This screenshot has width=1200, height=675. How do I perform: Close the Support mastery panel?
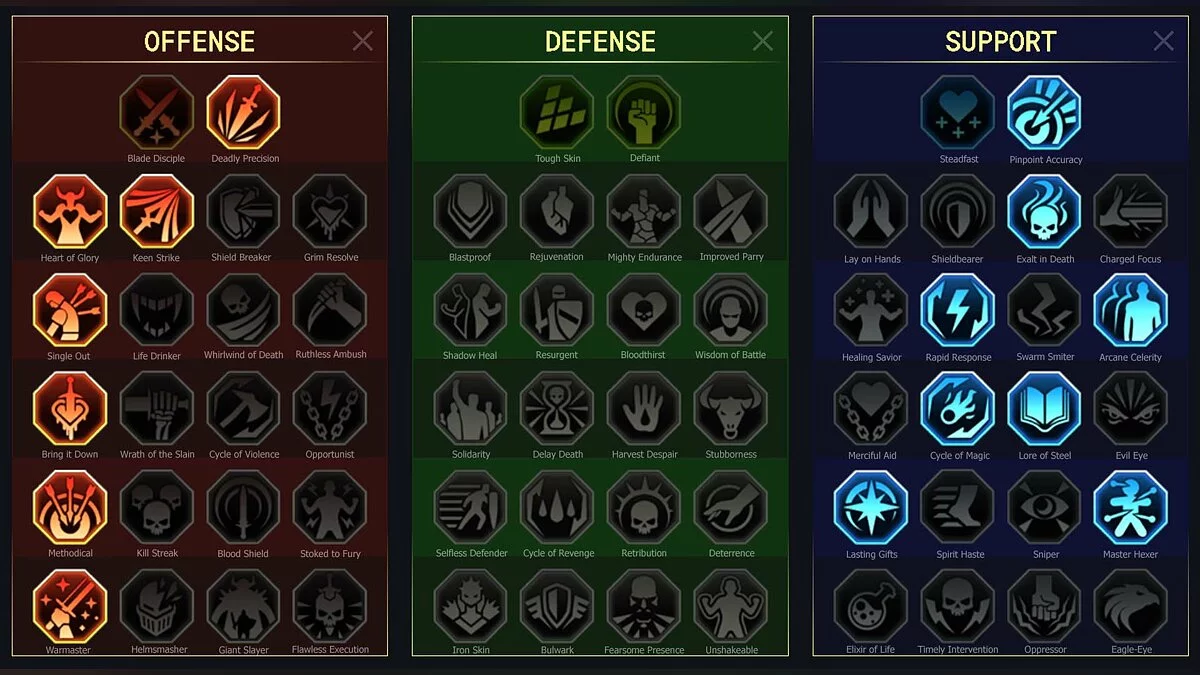pos(1163,41)
